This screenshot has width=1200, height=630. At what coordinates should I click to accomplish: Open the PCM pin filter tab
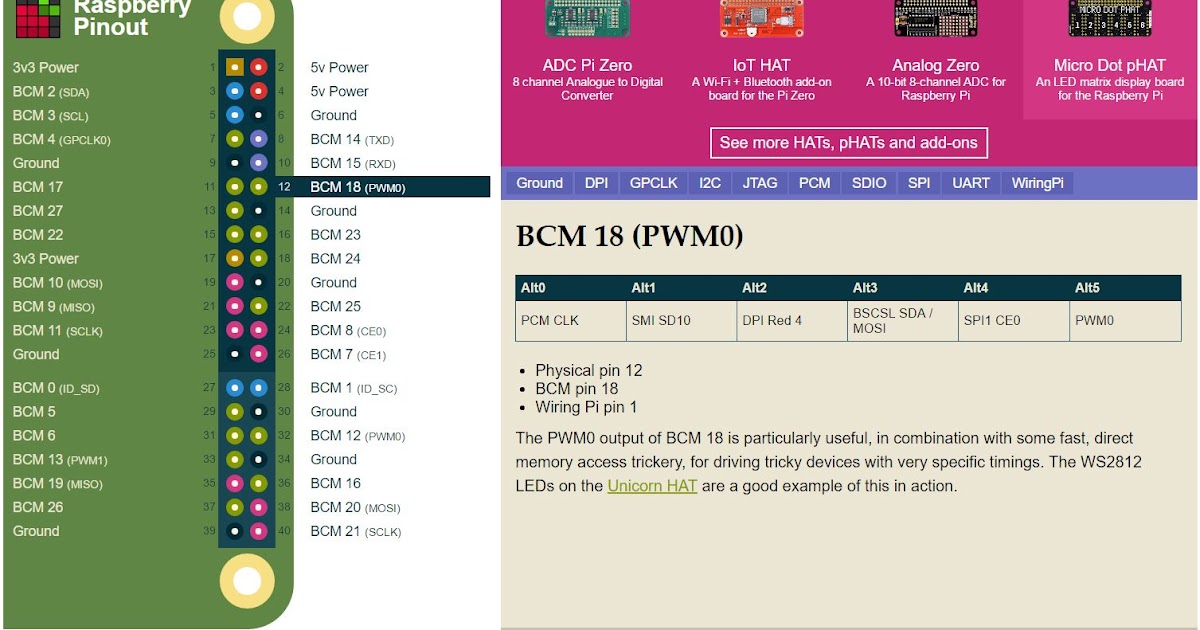(x=815, y=183)
